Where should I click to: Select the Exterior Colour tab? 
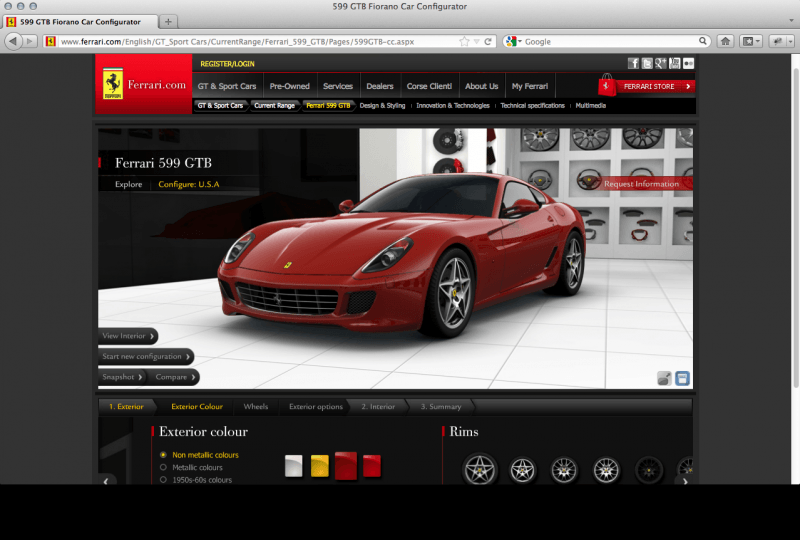coord(197,406)
